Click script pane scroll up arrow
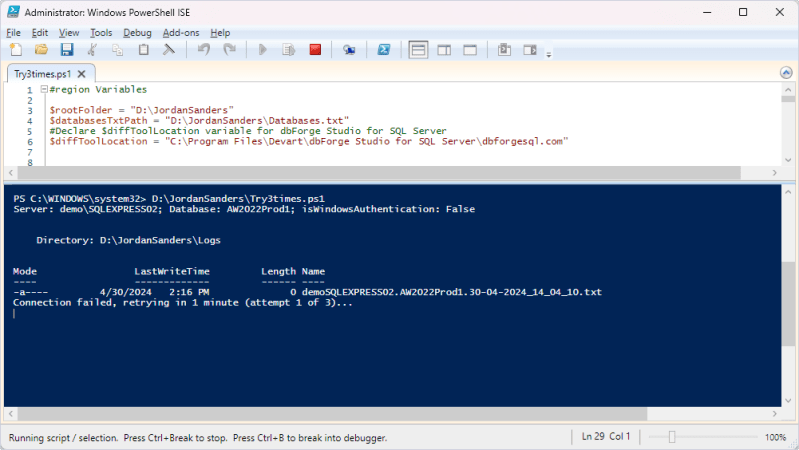 788,90
